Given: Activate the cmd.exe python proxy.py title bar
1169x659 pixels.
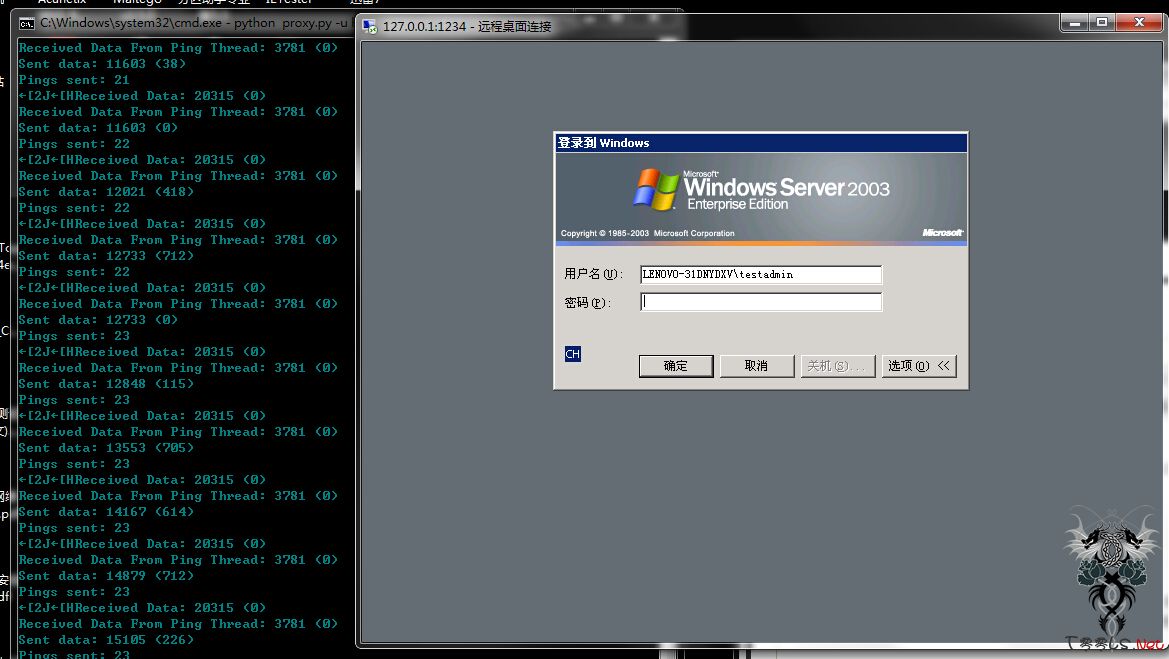Looking at the screenshot, I should point(185,23).
